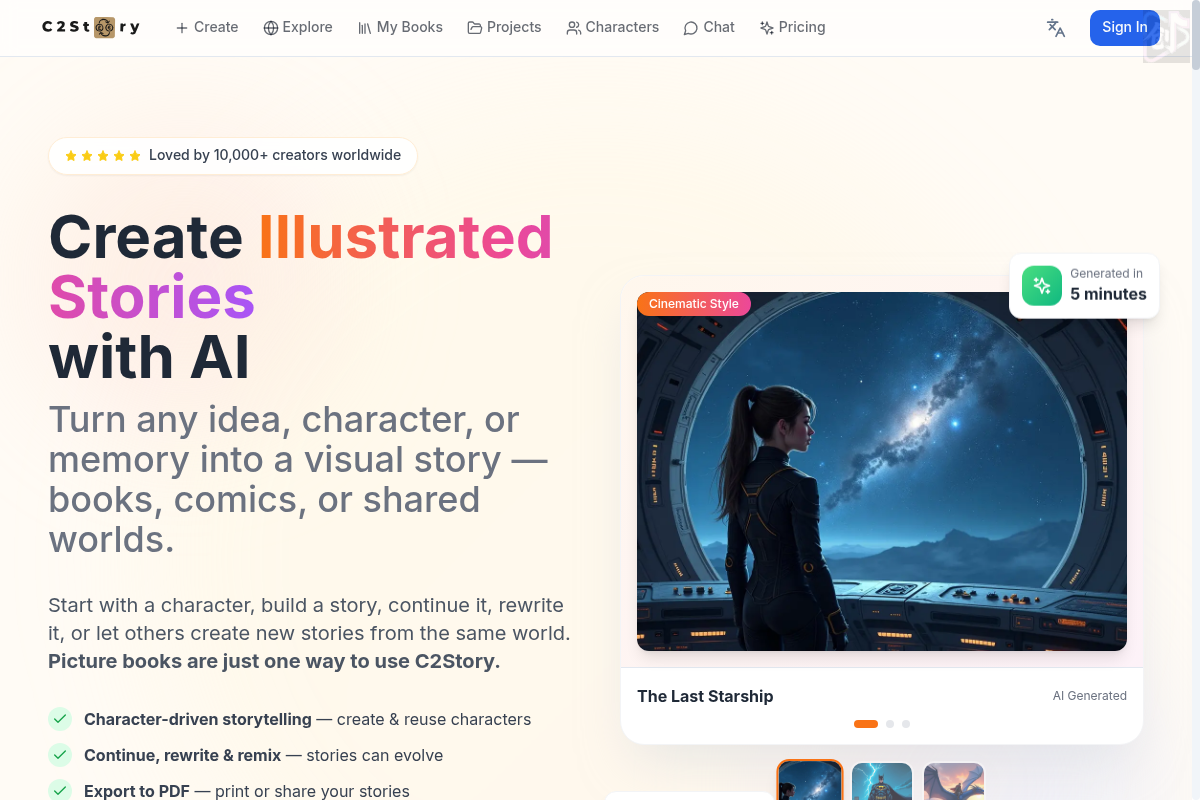This screenshot has width=1200, height=800.
Task: Open the language translation icon
Action: [1056, 28]
